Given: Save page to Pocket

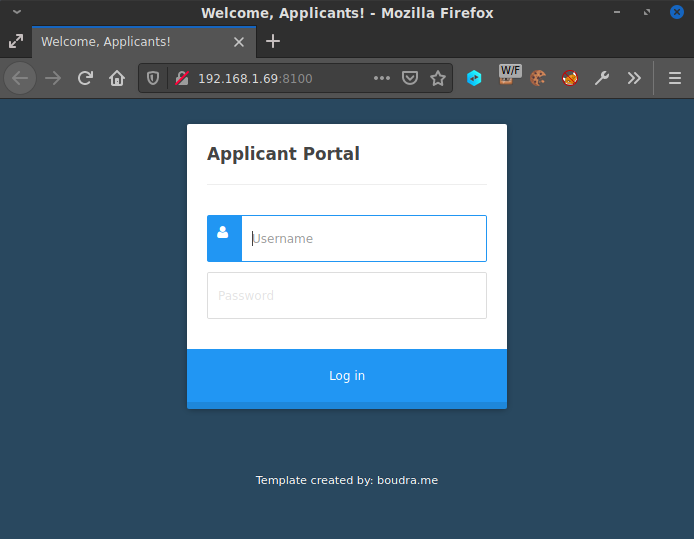Looking at the screenshot, I should [410, 78].
